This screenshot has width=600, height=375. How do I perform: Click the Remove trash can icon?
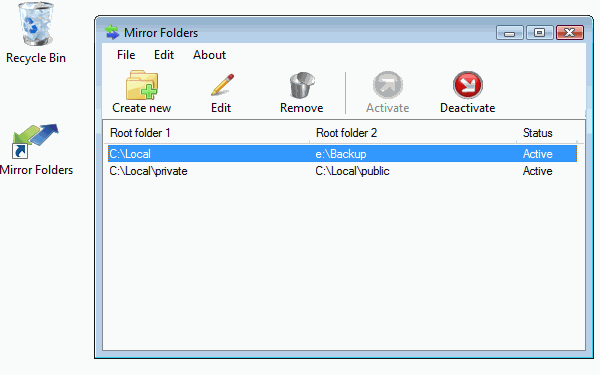[x=302, y=85]
